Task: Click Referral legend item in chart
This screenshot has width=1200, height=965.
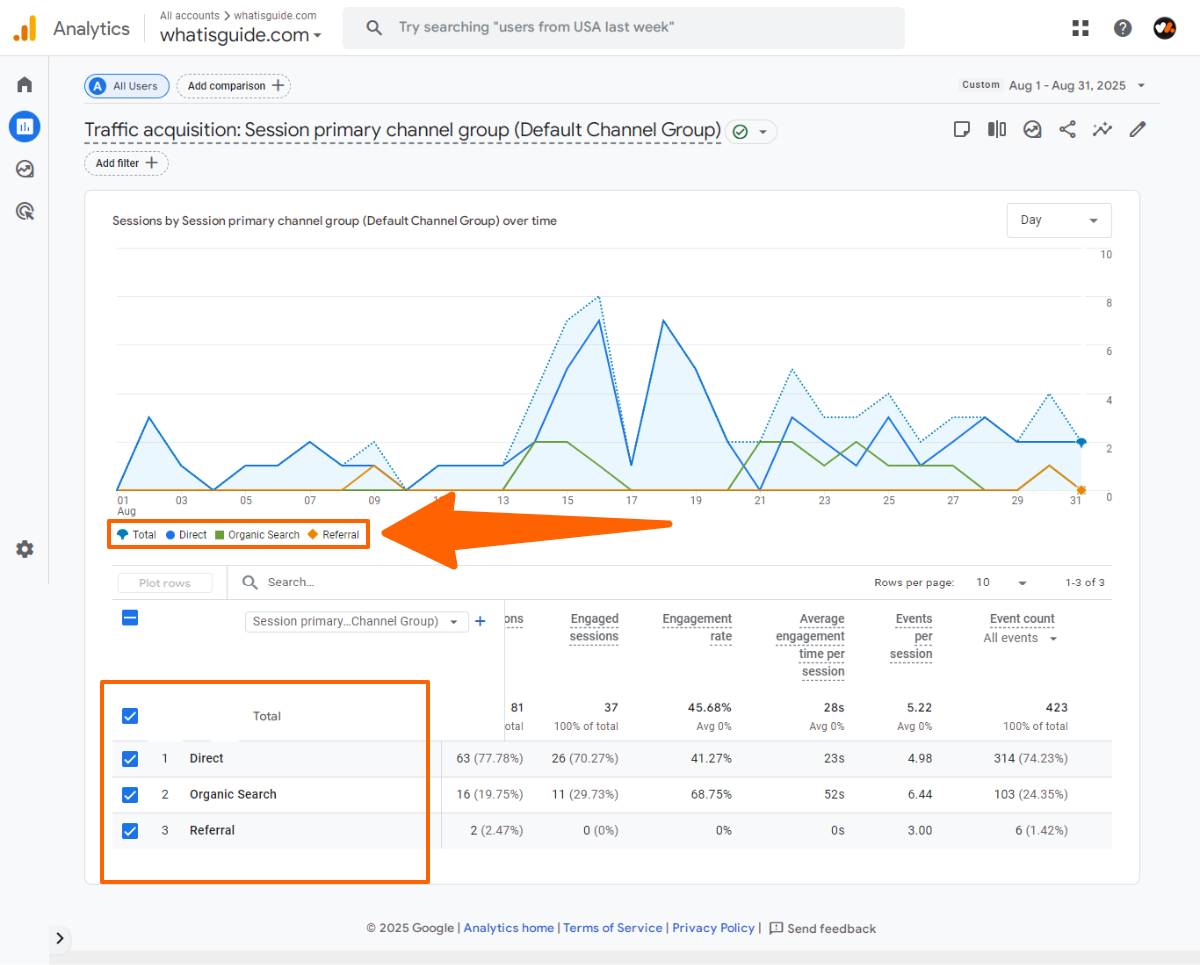Action: 333,534
